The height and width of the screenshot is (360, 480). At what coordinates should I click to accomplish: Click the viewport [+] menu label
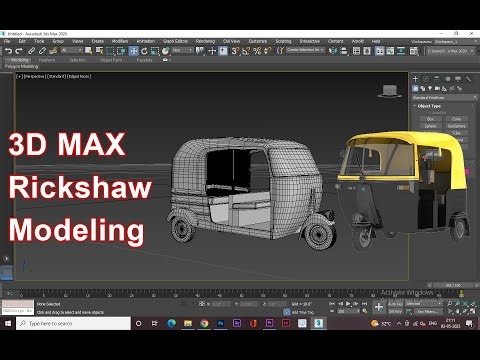point(20,76)
